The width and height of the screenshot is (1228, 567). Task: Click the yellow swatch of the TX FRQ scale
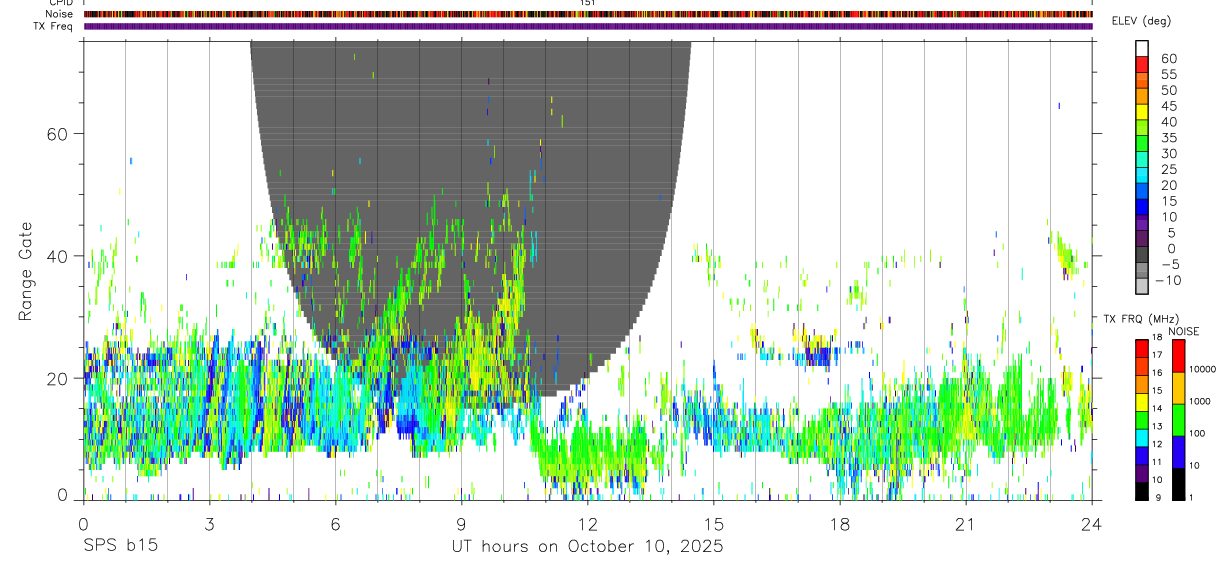[x=1142, y=402]
